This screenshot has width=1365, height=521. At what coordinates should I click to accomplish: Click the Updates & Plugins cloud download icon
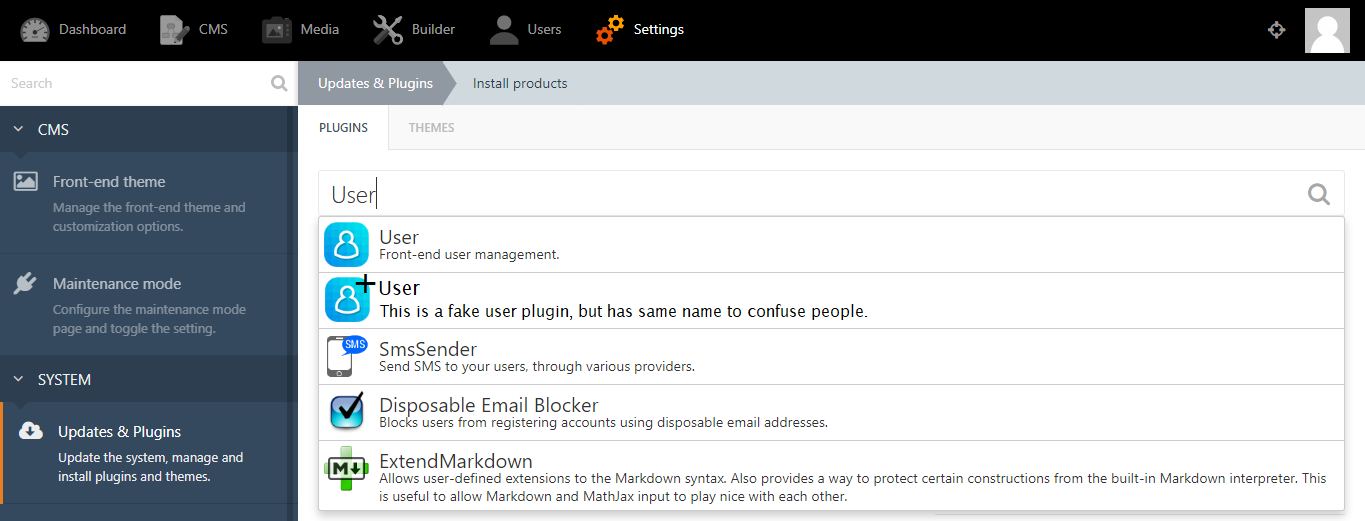tap(31, 431)
